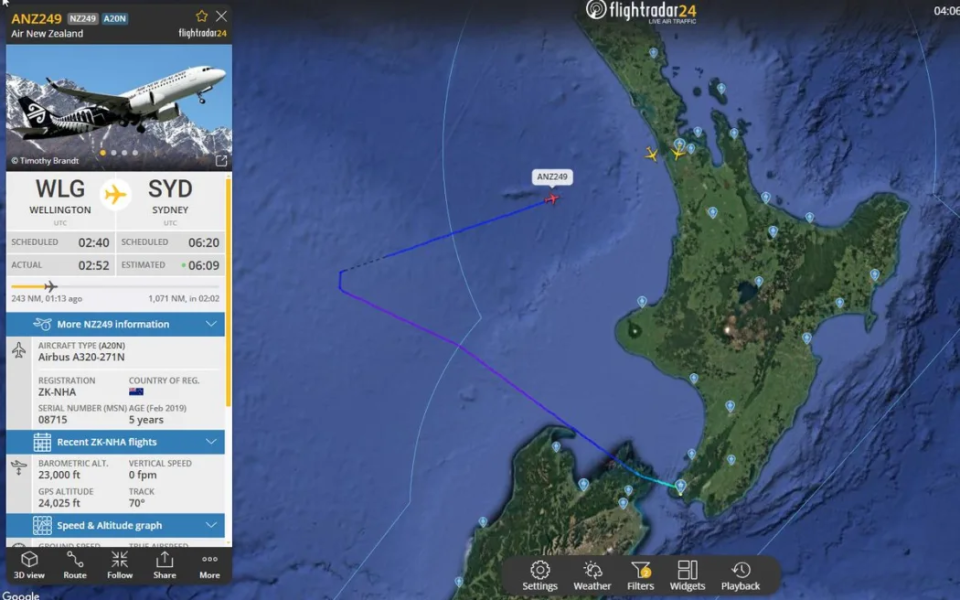Open Filters panel
This screenshot has height=600, width=960.
point(640,576)
